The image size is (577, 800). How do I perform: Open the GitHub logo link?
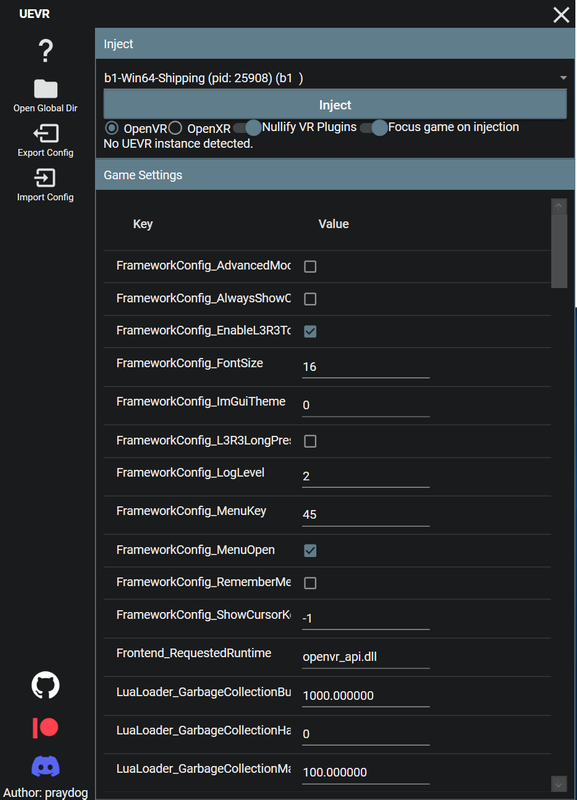pyautogui.click(x=45, y=685)
